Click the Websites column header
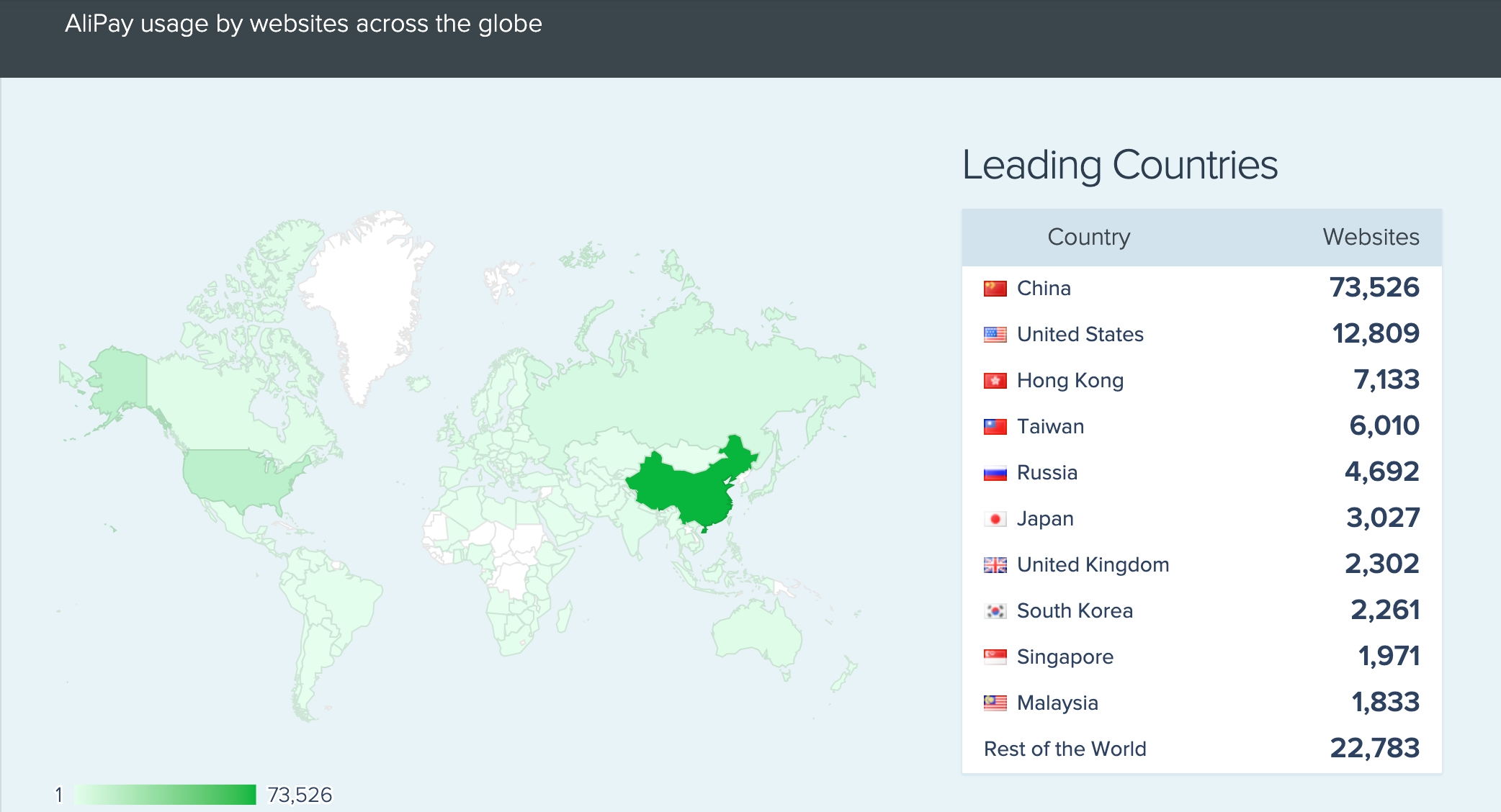The image size is (1501, 812). [1371, 238]
